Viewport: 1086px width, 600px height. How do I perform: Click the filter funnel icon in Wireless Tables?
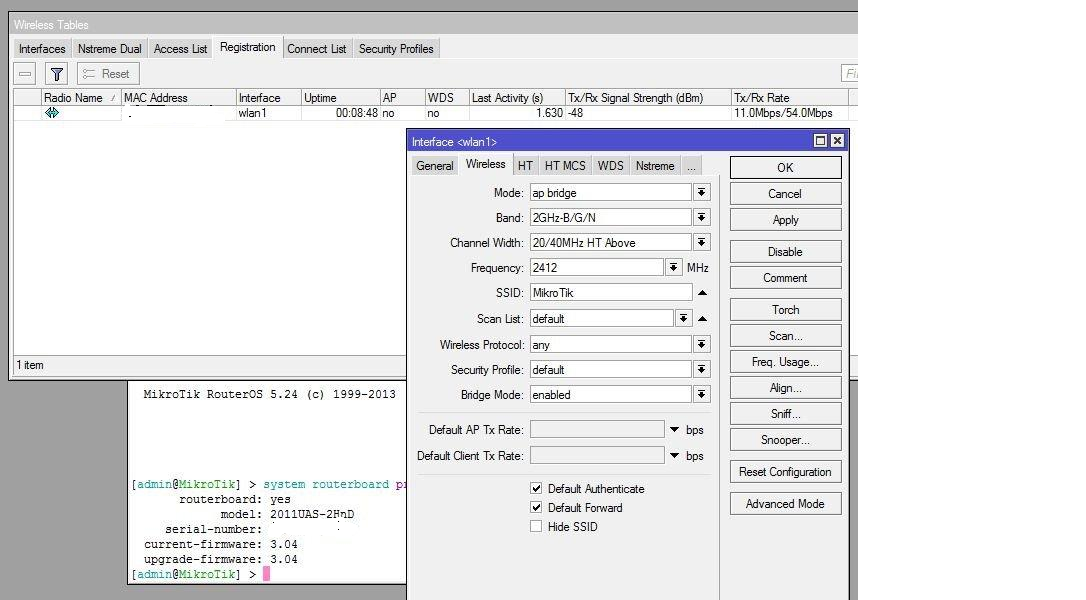(x=57, y=73)
